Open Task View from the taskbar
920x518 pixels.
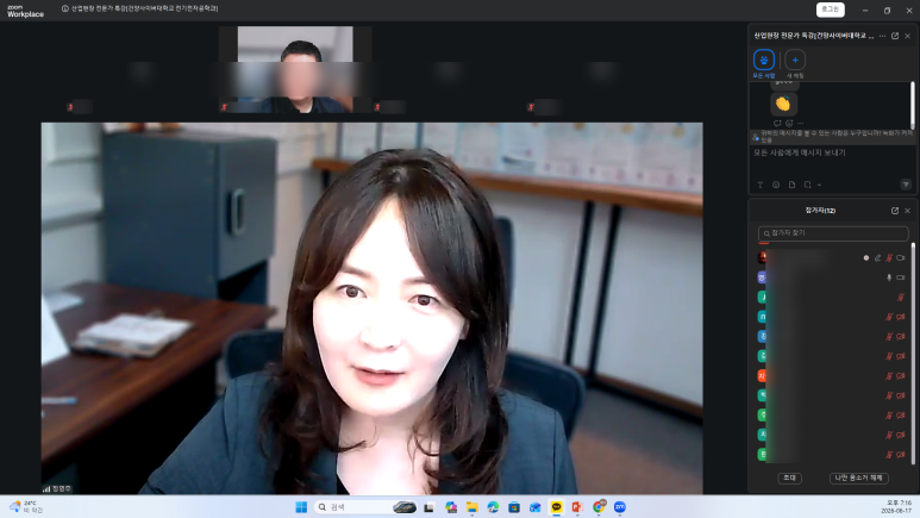click(x=429, y=507)
